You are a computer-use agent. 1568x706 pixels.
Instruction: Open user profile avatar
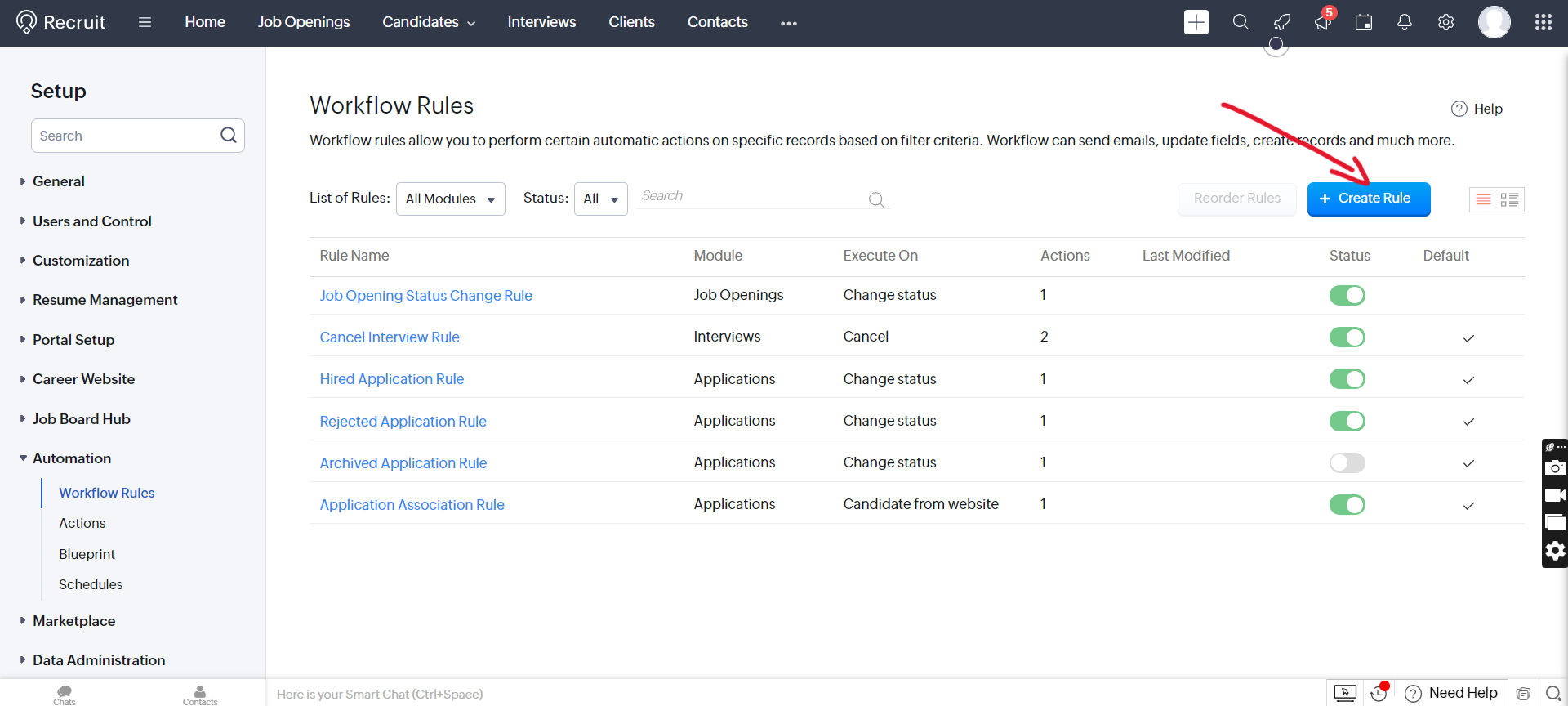pyautogui.click(x=1494, y=22)
